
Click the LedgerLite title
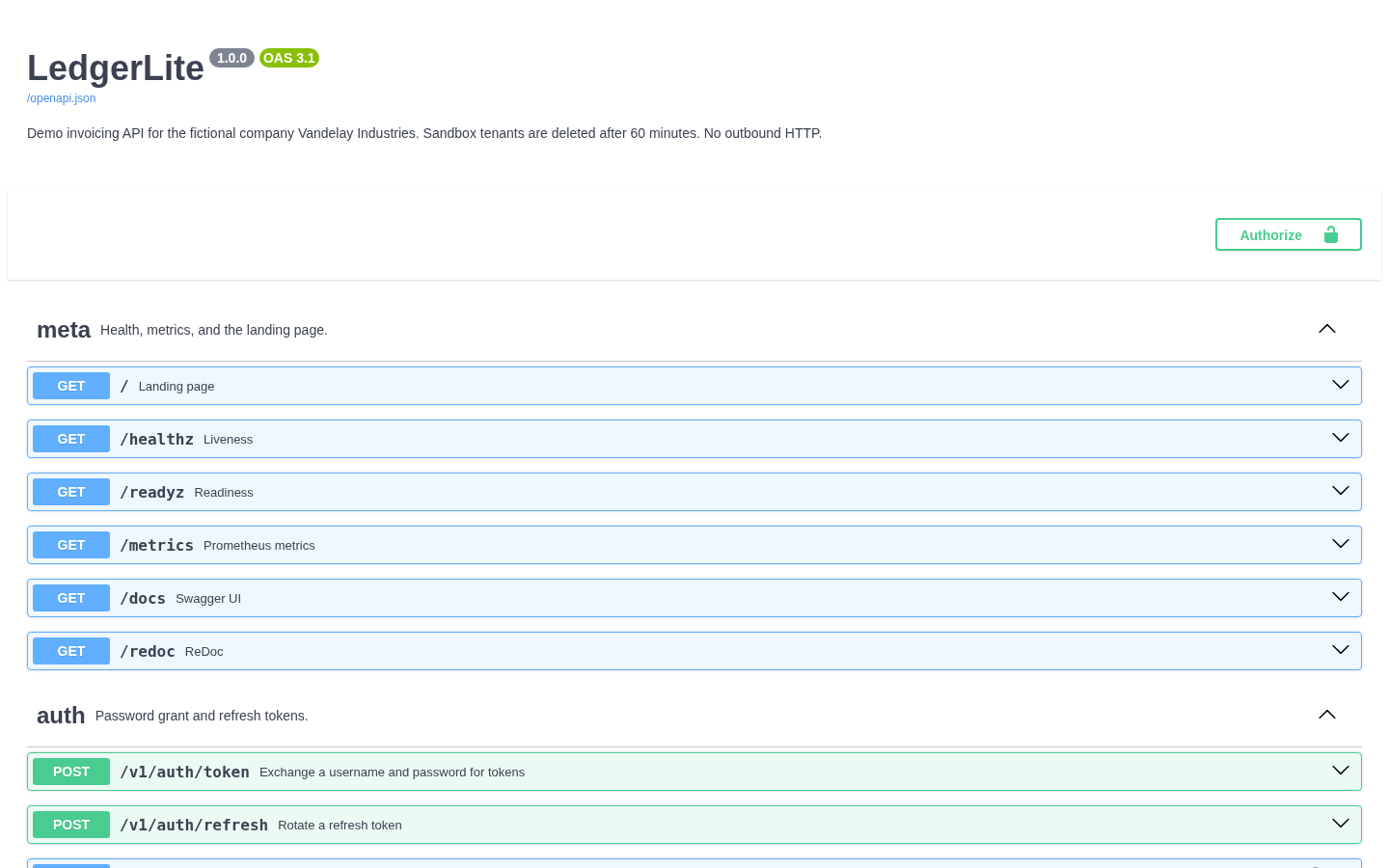tap(116, 68)
